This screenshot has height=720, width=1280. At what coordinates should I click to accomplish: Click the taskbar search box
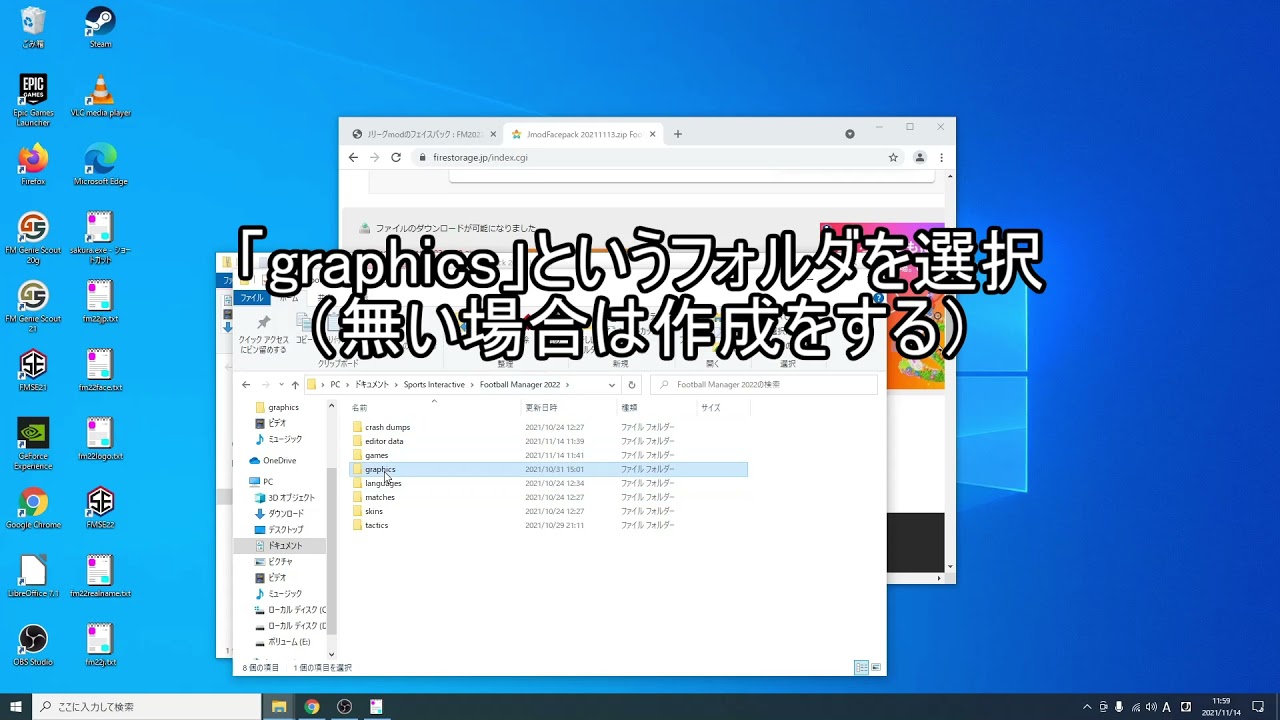coord(147,706)
